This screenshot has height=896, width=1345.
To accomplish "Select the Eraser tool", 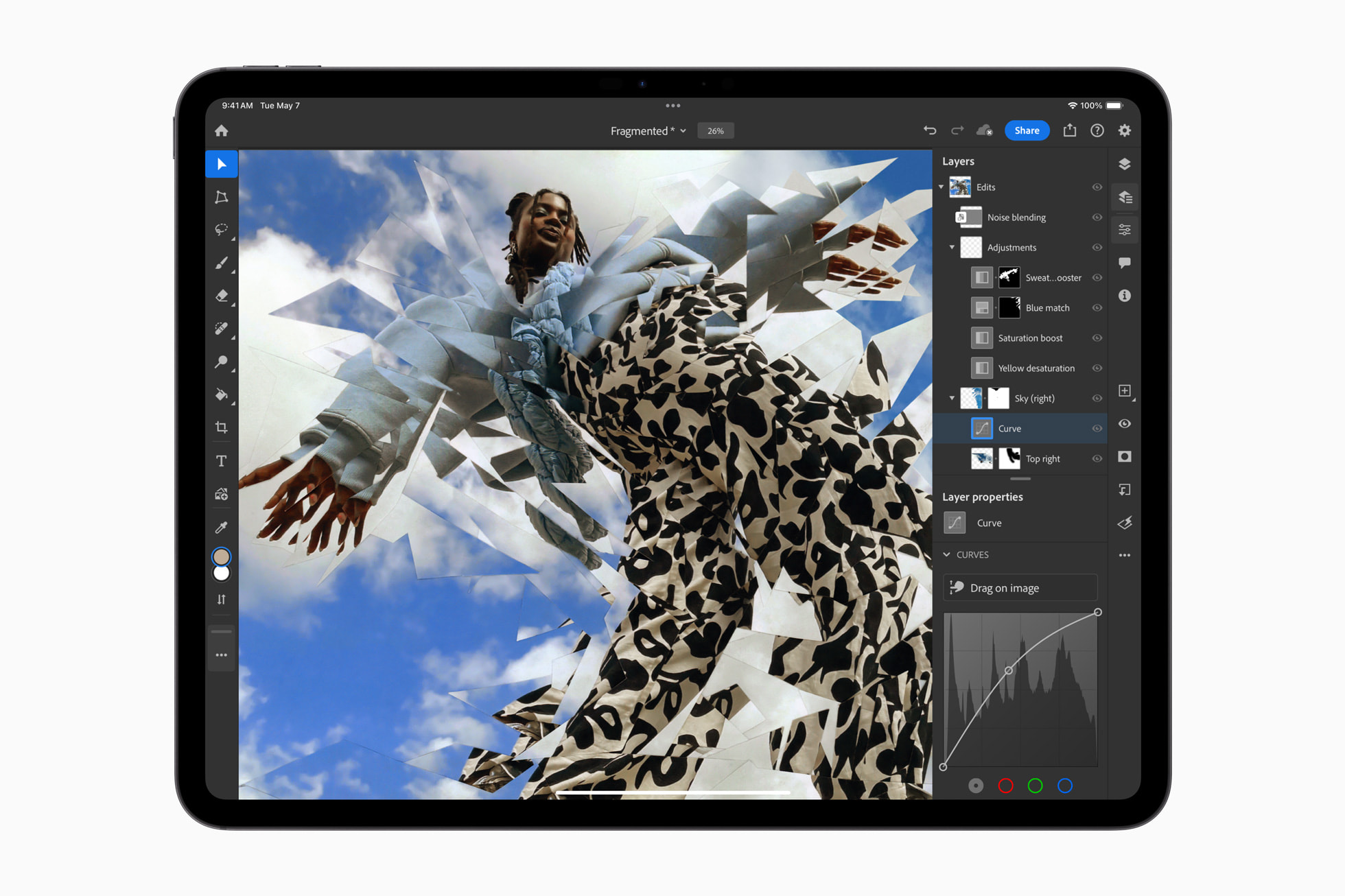I will click(x=222, y=296).
